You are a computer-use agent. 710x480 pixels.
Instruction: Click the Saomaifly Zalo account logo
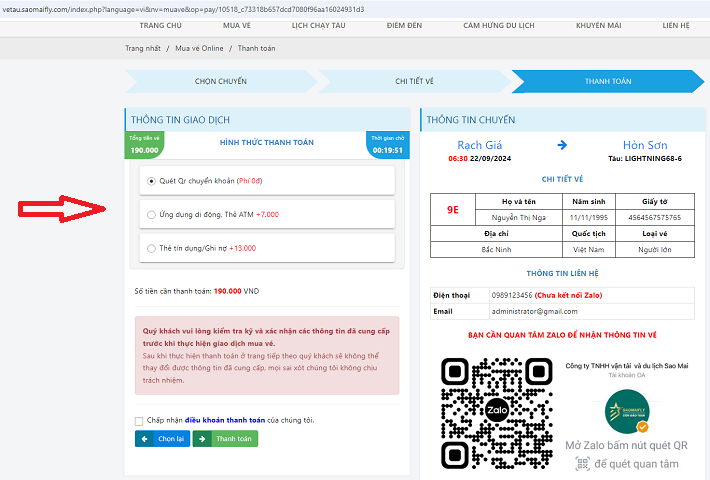(627, 412)
